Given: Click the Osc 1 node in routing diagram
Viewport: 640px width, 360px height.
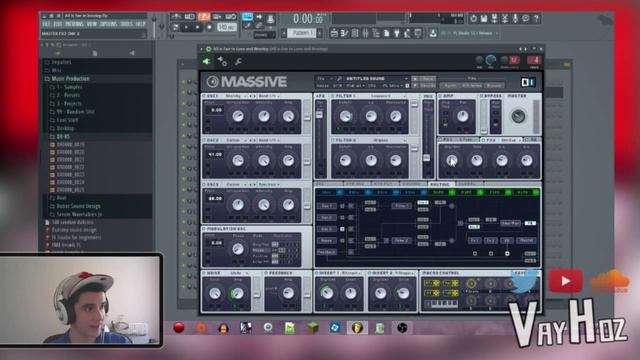Looking at the screenshot, I should click(x=326, y=206).
